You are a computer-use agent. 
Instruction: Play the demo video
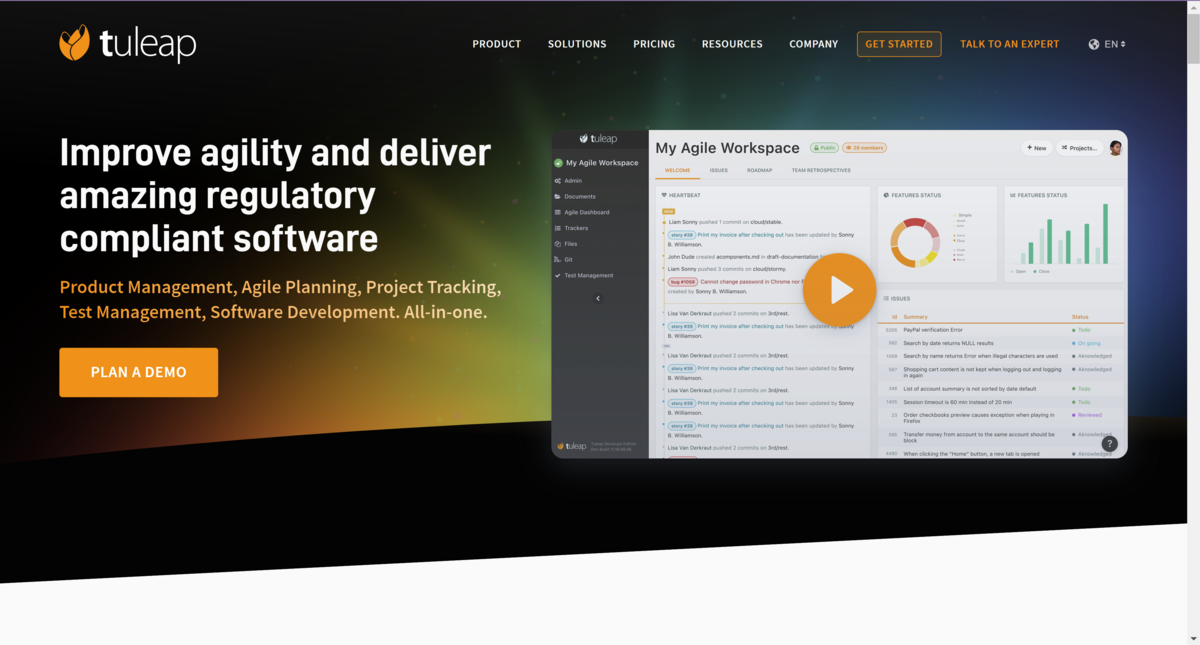tap(840, 290)
